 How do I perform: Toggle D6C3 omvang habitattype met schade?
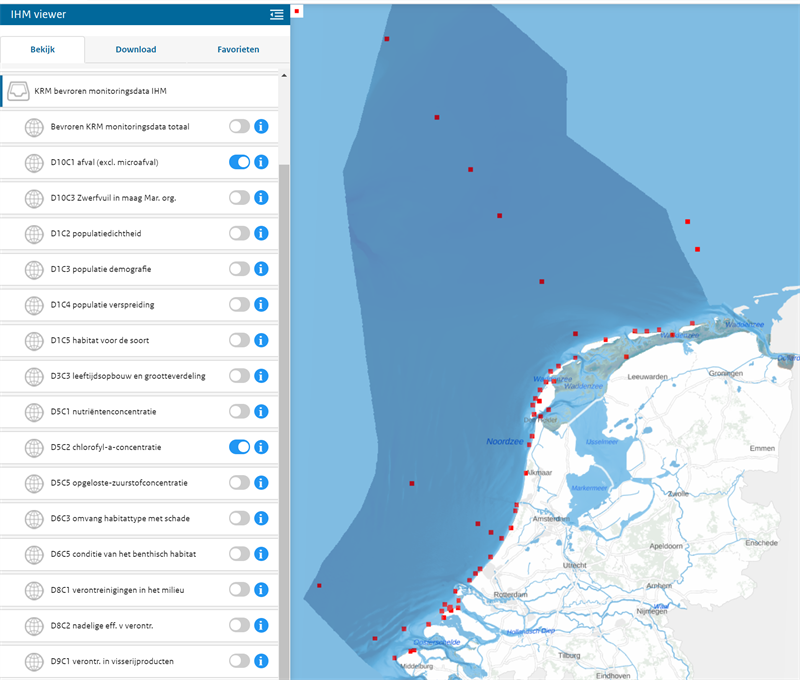[239, 518]
